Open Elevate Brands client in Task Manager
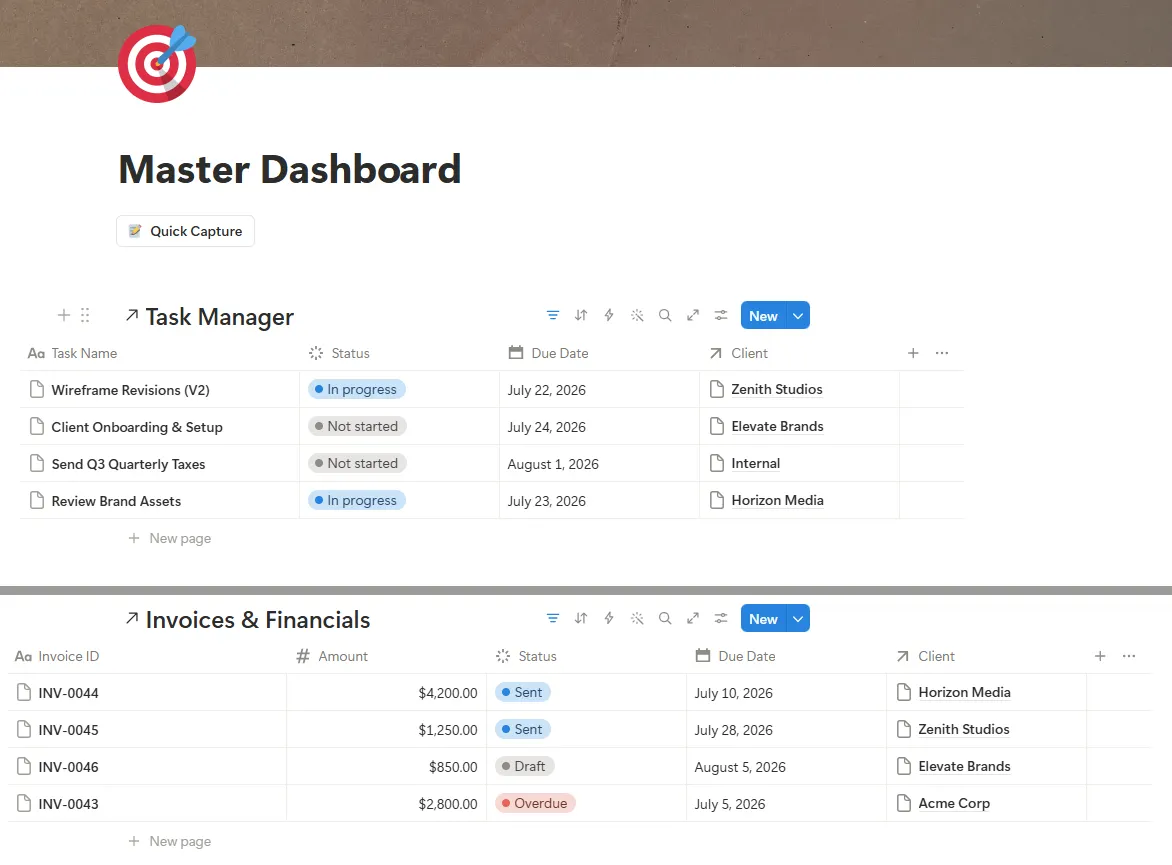1172x865 pixels. [x=777, y=426]
